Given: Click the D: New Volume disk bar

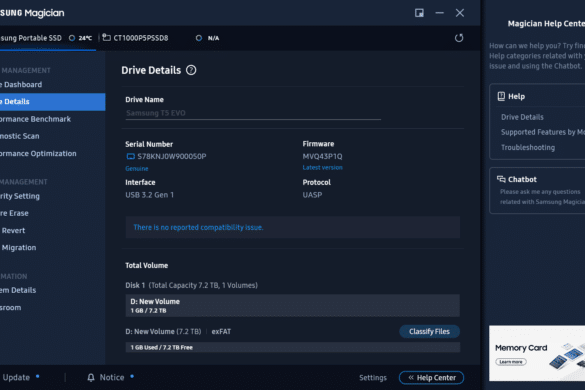Looking at the screenshot, I should click(292, 306).
